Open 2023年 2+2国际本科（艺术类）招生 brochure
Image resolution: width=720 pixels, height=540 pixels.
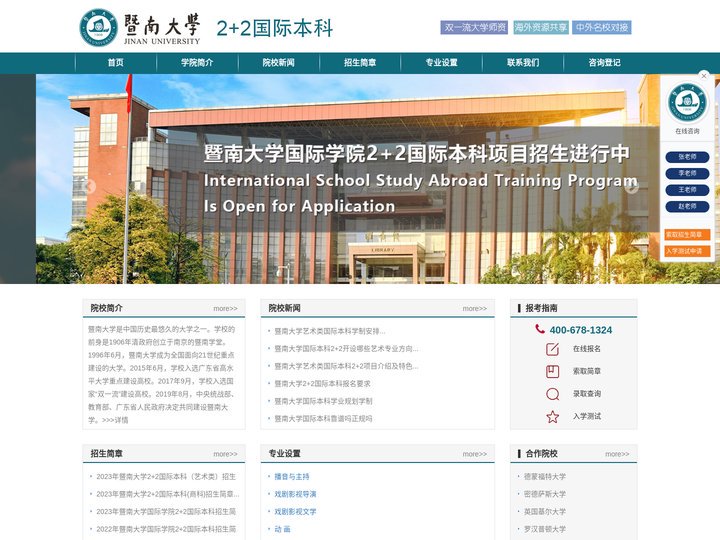coord(166,477)
